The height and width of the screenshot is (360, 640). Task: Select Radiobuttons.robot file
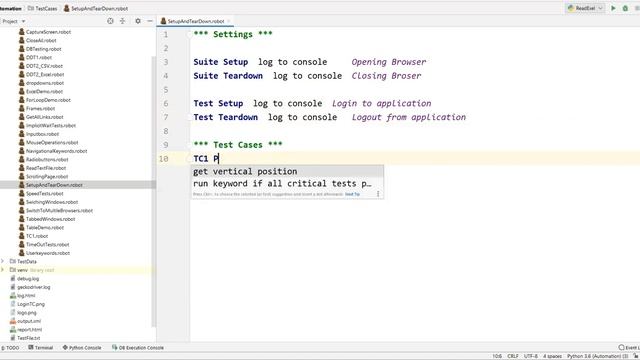pos(44,160)
